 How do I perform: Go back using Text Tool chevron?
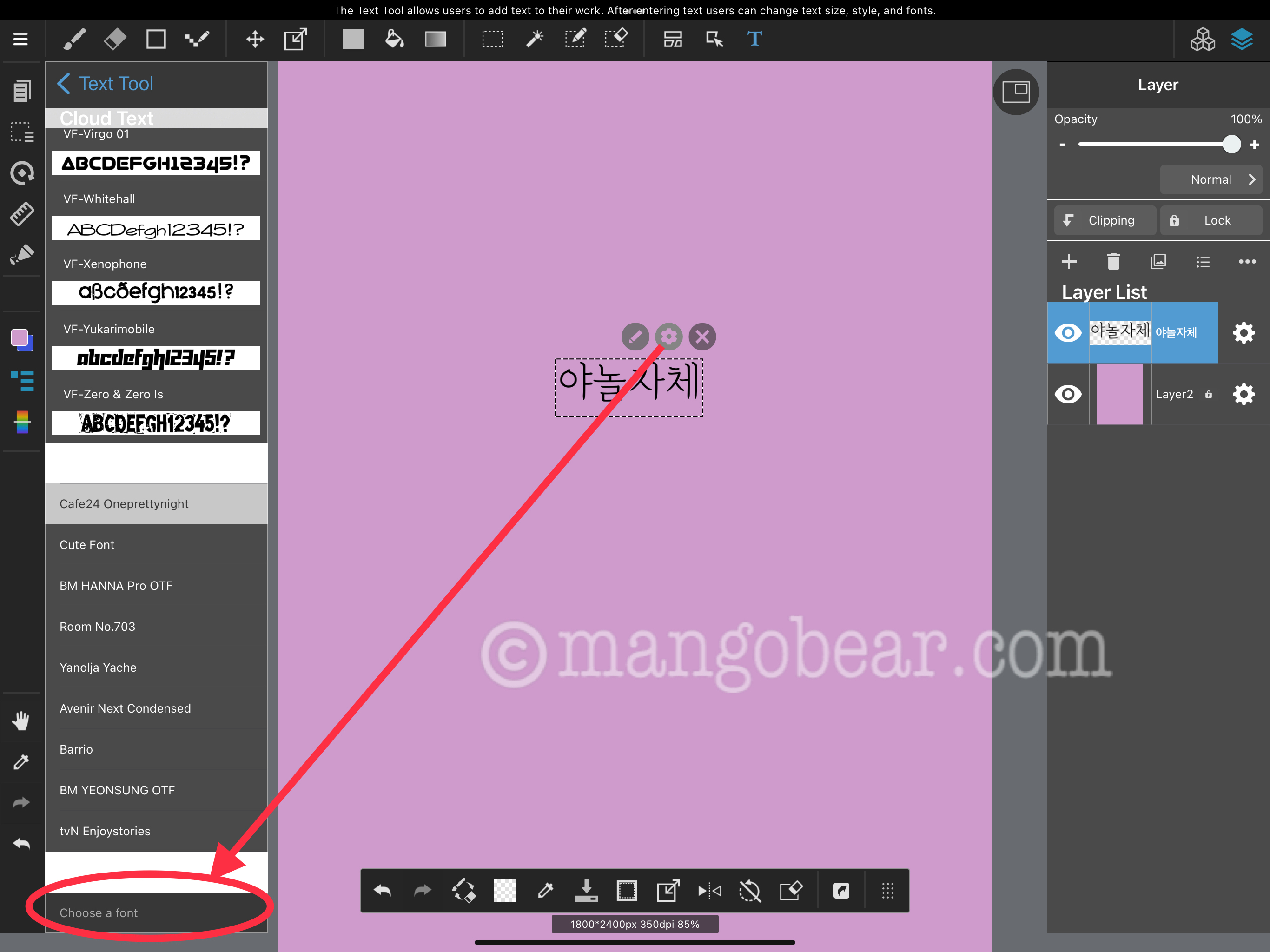[64, 84]
